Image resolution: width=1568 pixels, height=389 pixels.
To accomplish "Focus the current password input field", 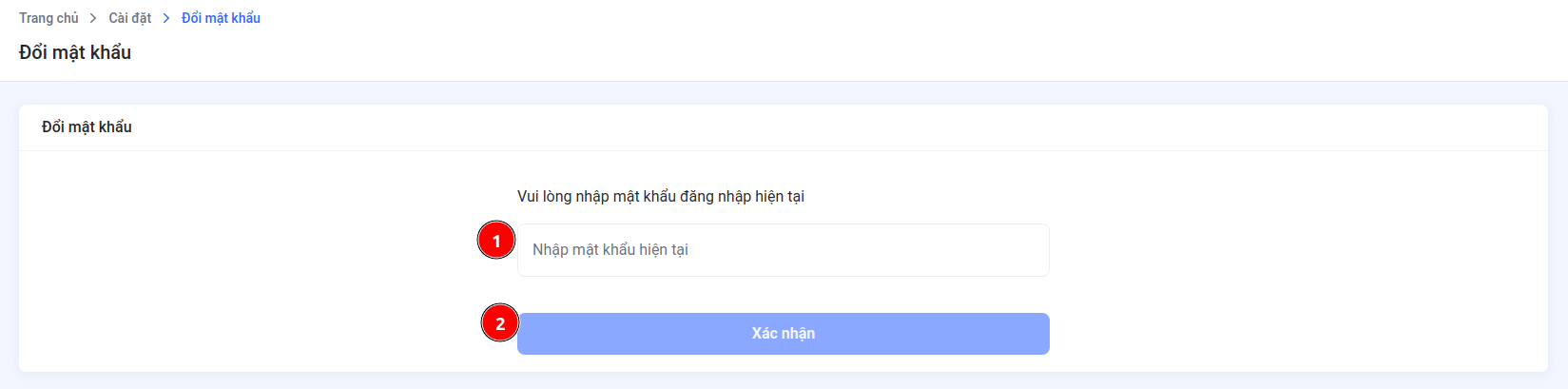I will click(784, 250).
